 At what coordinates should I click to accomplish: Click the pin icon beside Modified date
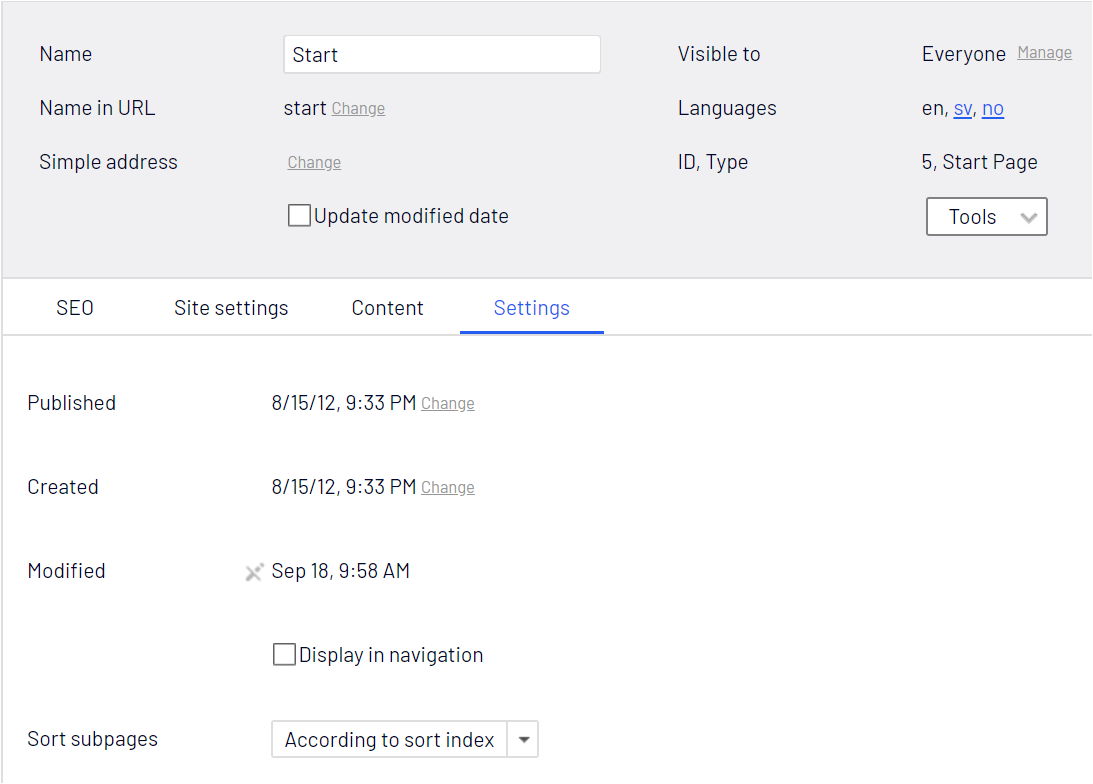point(254,572)
